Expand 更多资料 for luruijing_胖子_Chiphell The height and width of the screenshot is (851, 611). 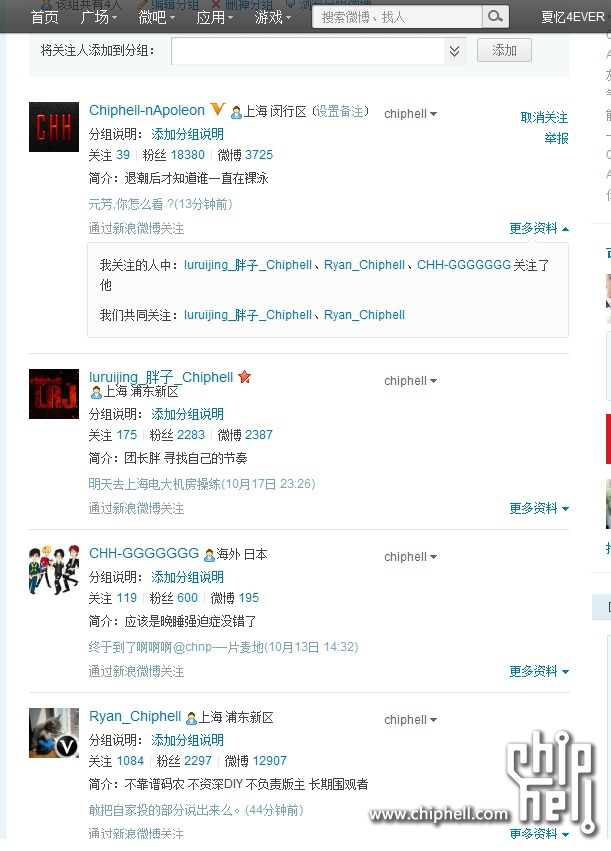(x=539, y=509)
